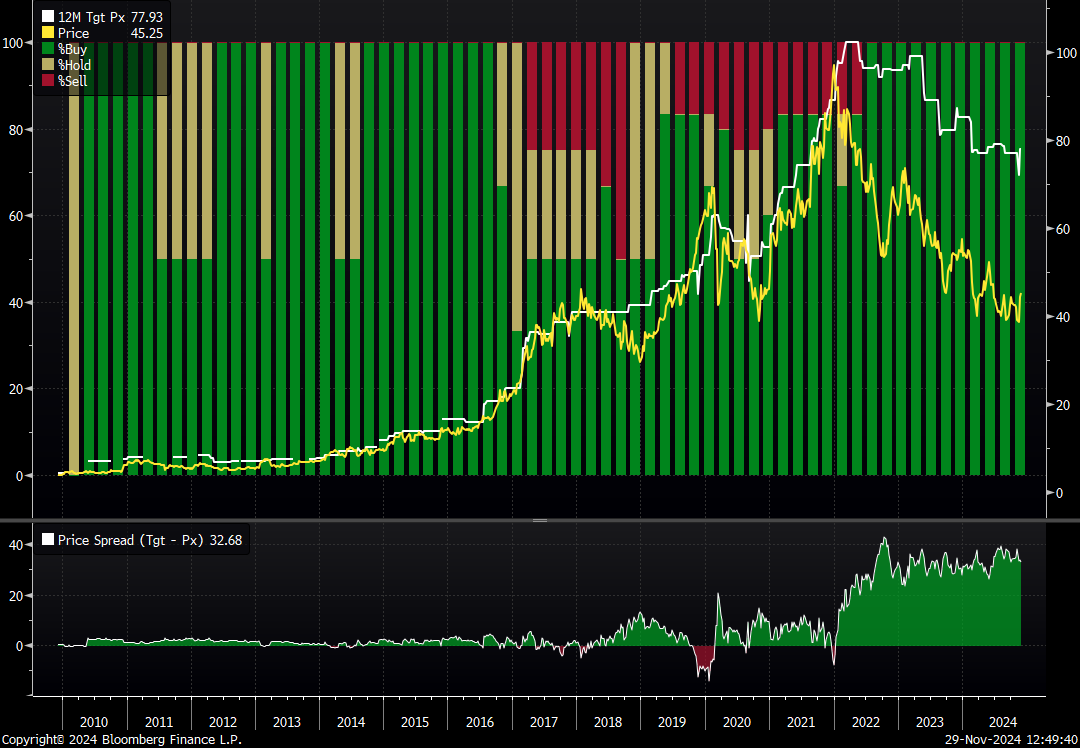1080x748 pixels.
Task: Click the 2021 year label
Action: point(801,722)
